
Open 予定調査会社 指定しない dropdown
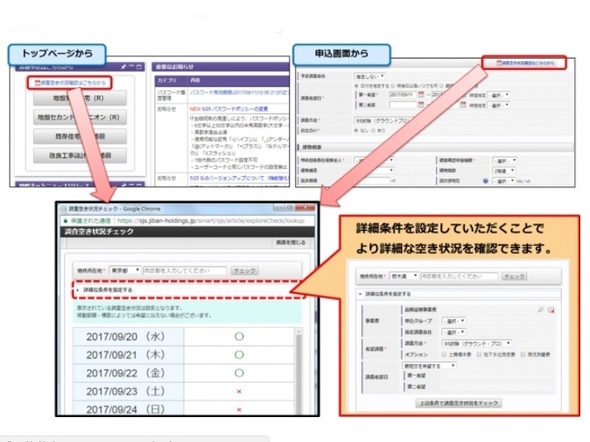click(369, 76)
